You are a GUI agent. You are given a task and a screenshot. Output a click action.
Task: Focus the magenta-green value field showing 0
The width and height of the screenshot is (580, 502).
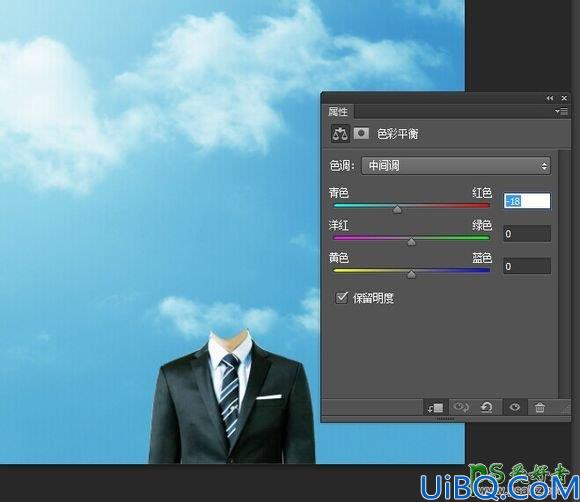527,234
